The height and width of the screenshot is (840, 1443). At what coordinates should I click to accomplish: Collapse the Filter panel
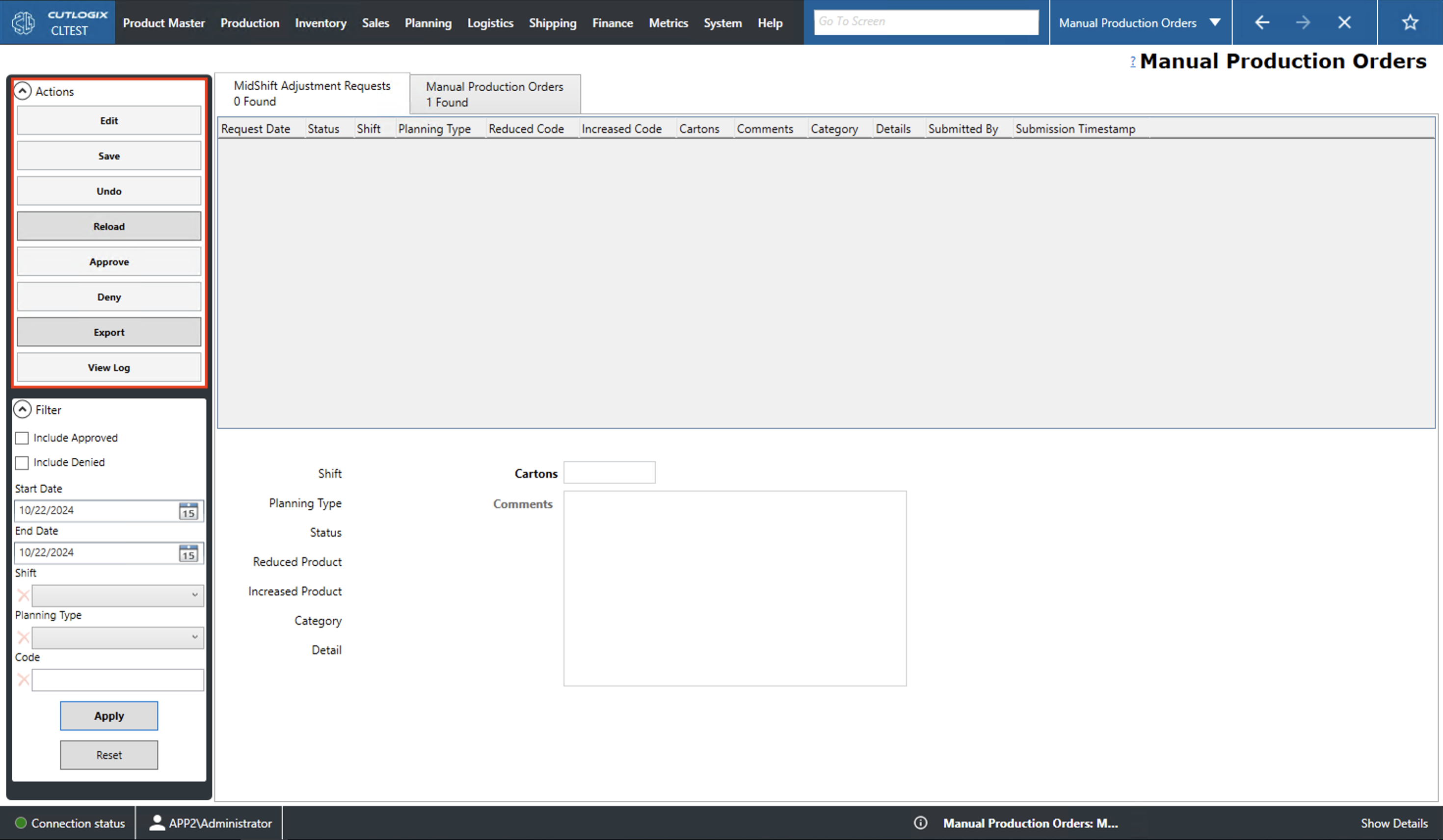[23, 409]
